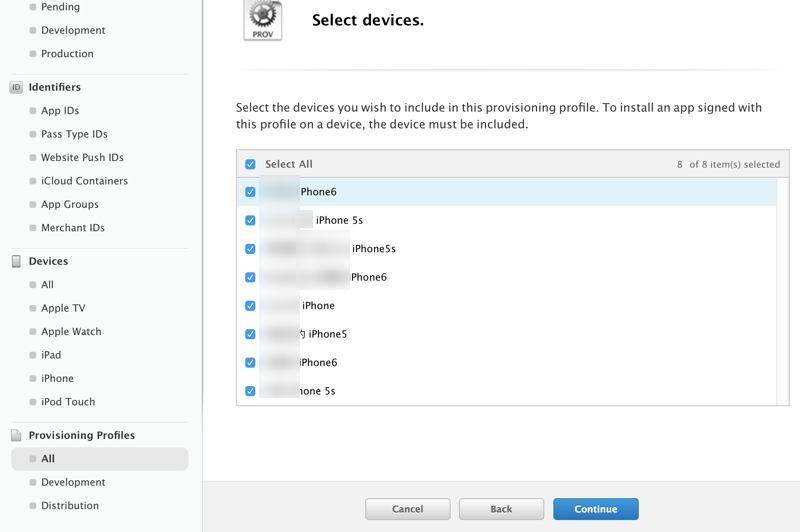
Task: Go back with the Back button
Action: 501,509
